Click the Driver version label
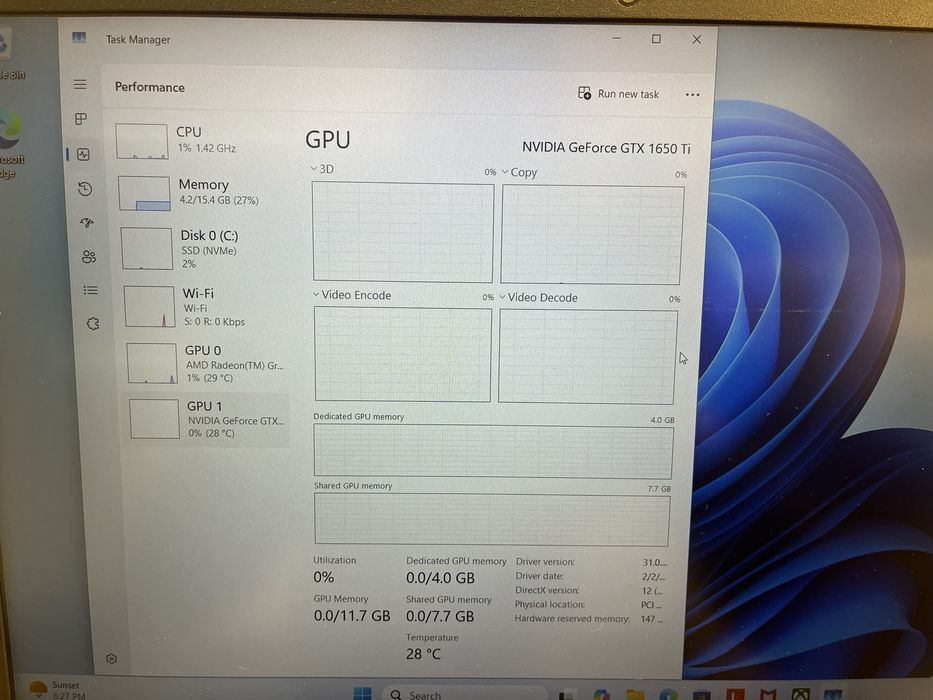933x700 pixels. click(545, 562)
